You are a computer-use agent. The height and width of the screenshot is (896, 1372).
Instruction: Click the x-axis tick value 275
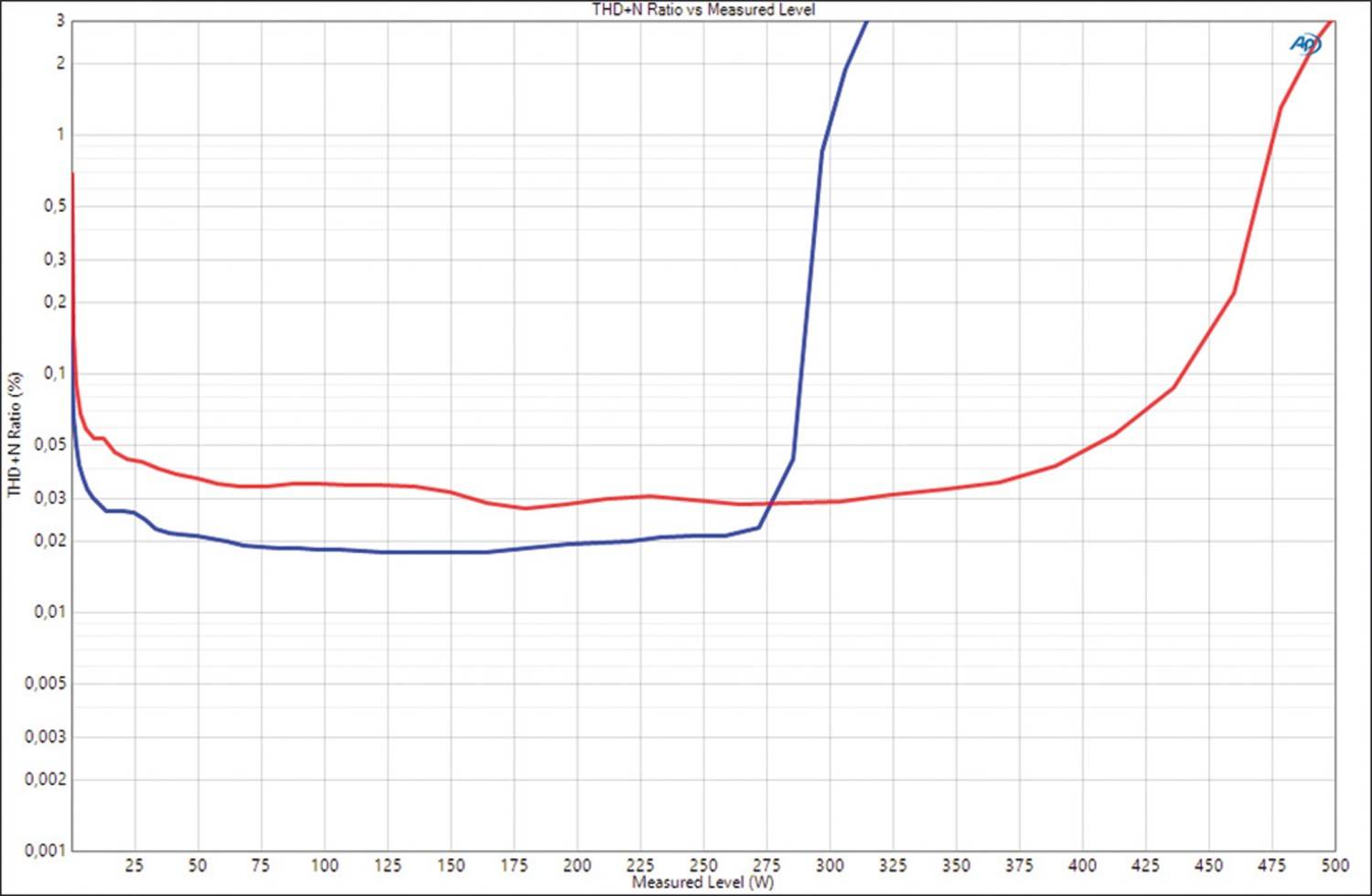(x=766, y=865)
